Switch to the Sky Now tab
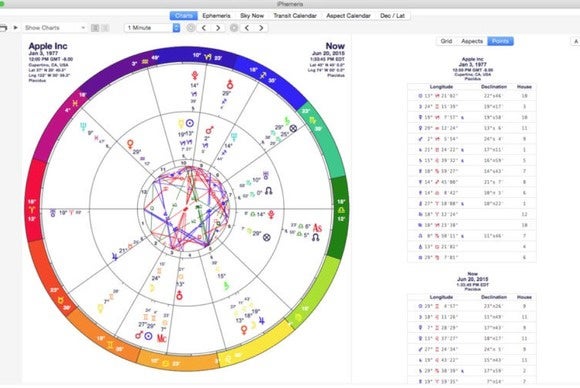 point(252,16)
